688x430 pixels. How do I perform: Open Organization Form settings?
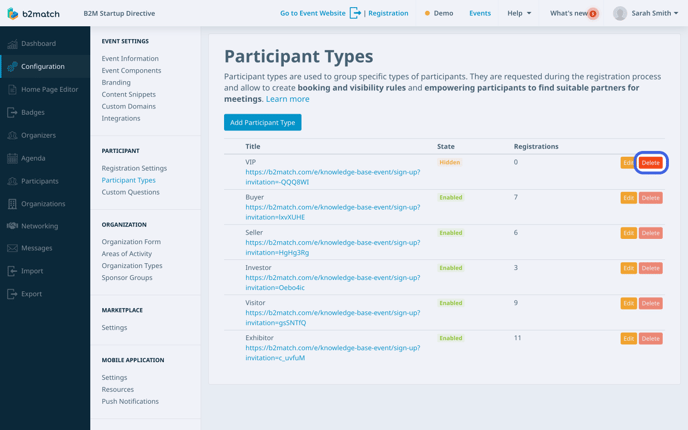[x=131, y=242]
